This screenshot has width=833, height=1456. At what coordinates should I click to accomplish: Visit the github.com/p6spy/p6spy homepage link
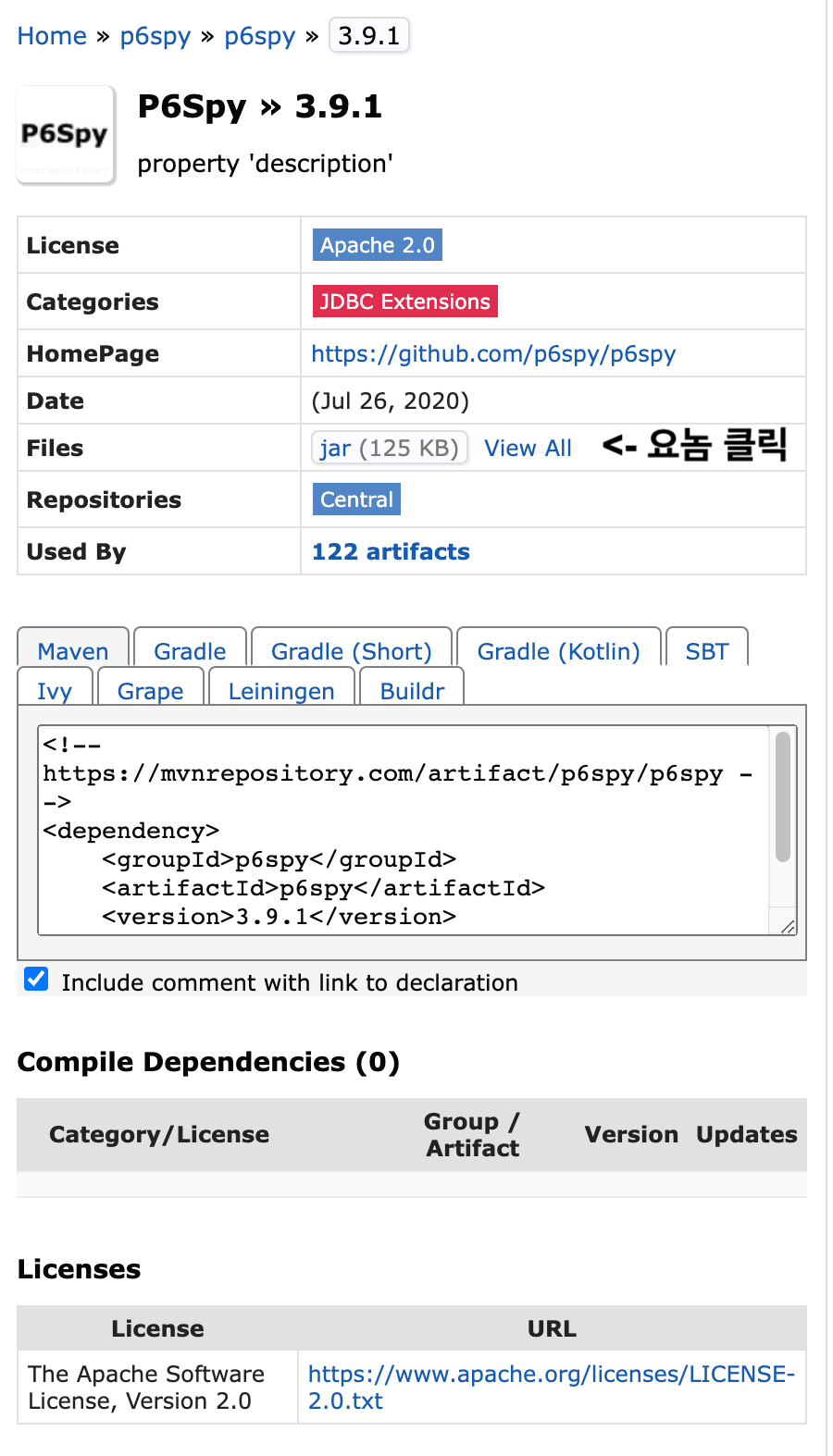pyautogui.click(x=493, y=353)
